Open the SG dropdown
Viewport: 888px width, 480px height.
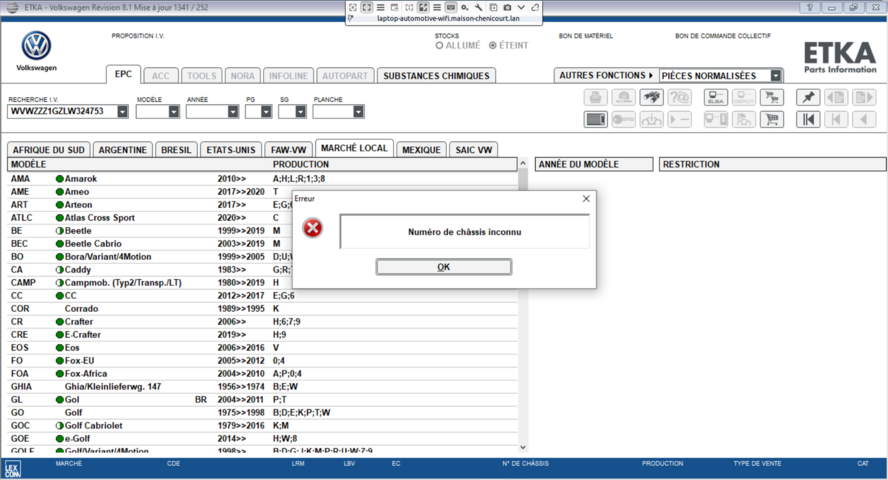coord(300,112)
